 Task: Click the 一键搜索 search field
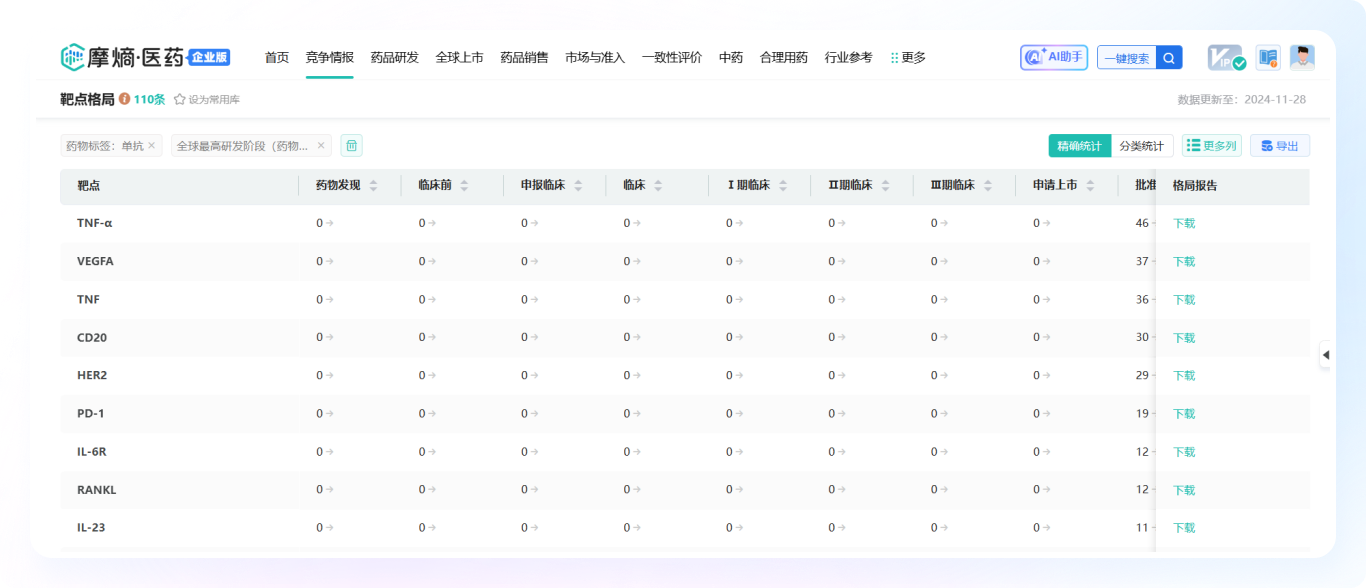(x=1127, y=58)
